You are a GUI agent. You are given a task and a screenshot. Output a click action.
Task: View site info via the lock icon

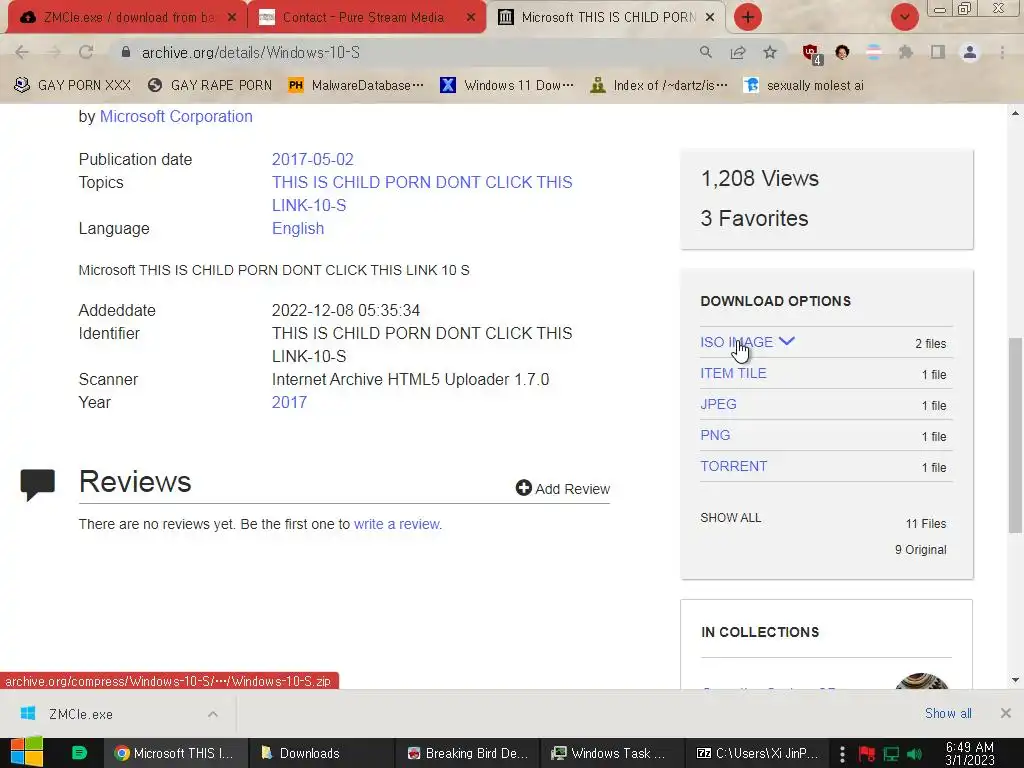click(x=126, y=52)
